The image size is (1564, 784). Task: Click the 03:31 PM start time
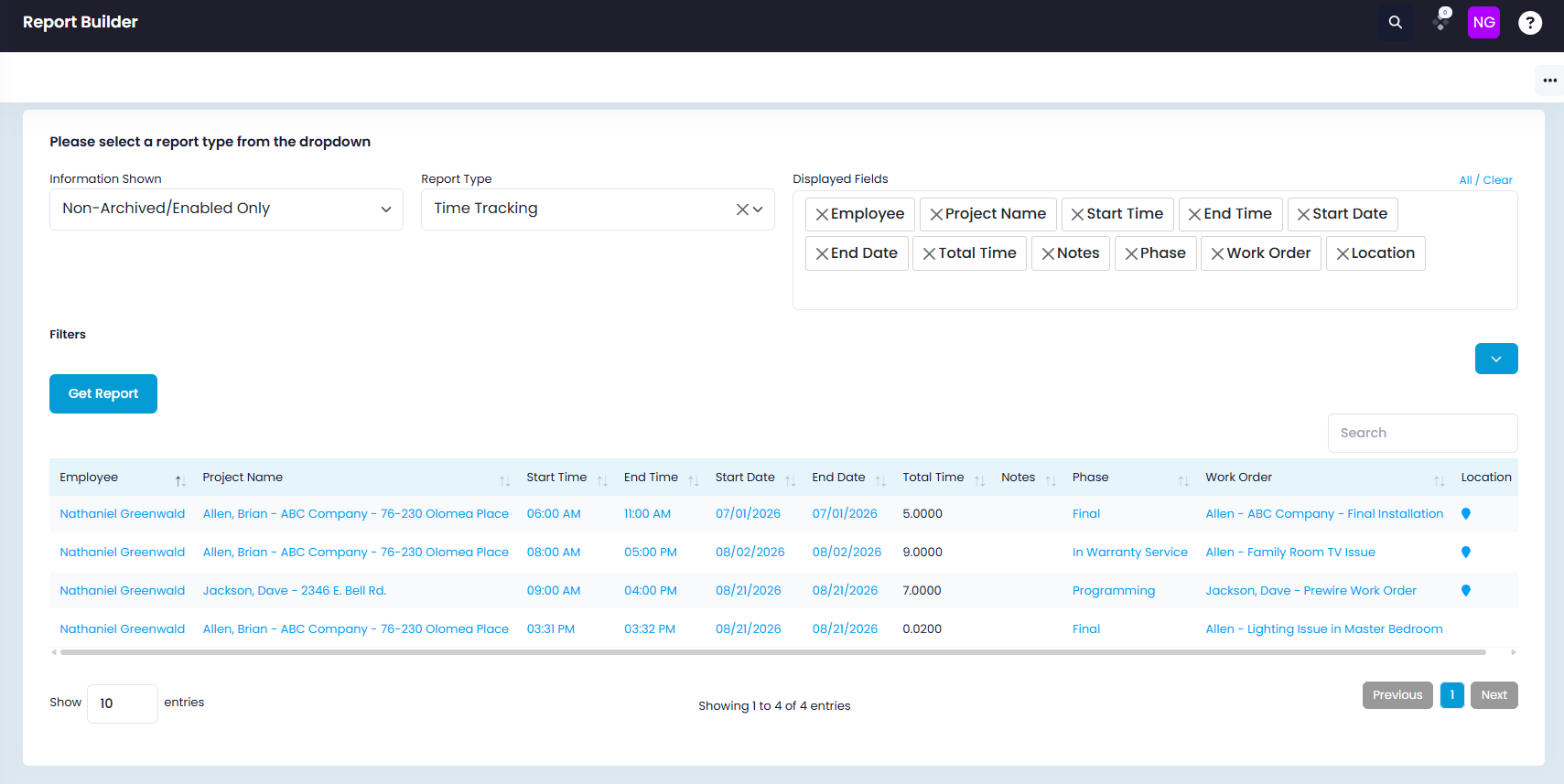551,629
